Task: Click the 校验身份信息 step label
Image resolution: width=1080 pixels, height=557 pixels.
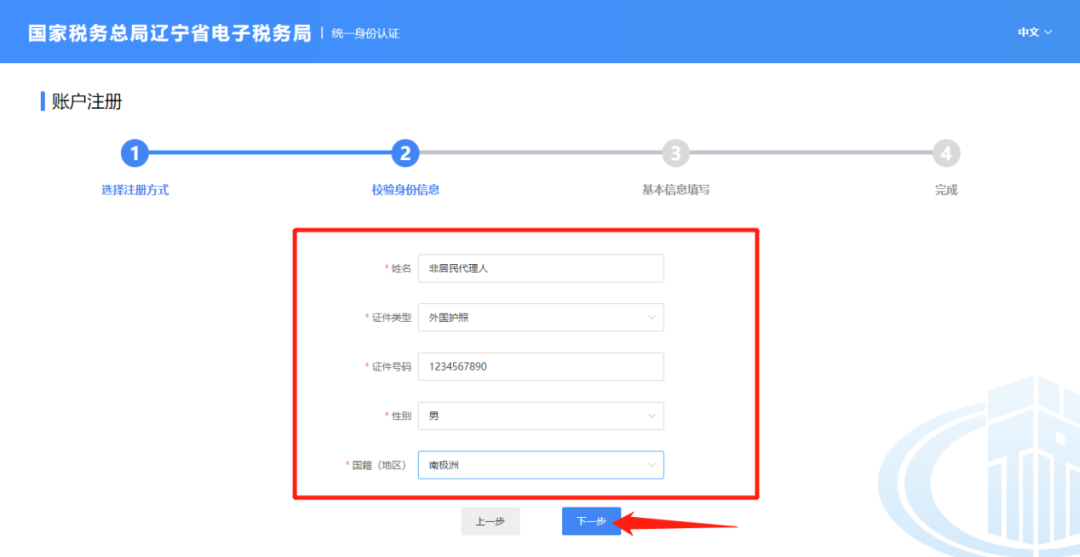Action: tap(405, 190)
